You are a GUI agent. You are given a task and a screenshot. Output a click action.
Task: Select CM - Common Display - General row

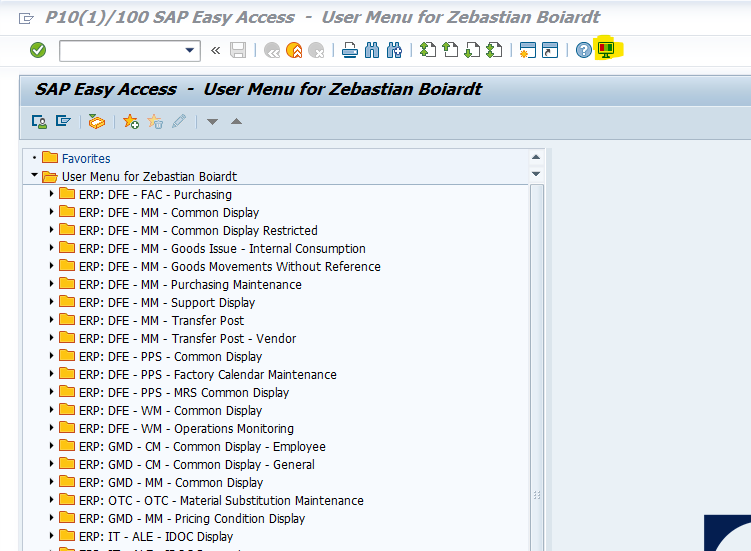tap(197, 465)
